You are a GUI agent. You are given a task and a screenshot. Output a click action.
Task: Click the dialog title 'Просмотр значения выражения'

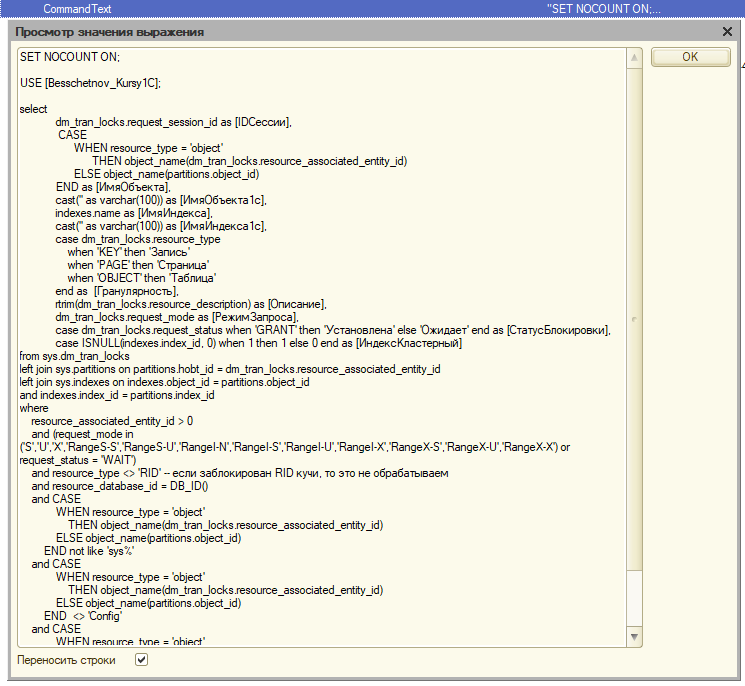tap(109, 32)
